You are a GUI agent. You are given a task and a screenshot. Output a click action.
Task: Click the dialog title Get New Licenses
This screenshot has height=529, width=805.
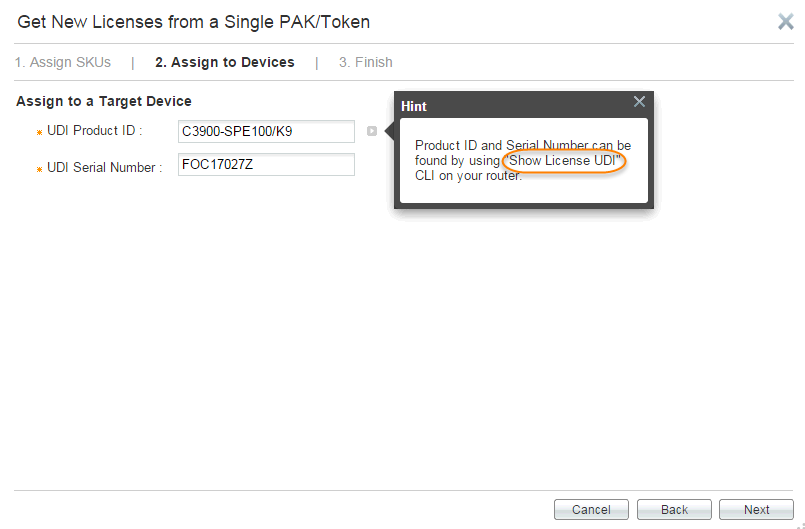click(x=194, y=22)
